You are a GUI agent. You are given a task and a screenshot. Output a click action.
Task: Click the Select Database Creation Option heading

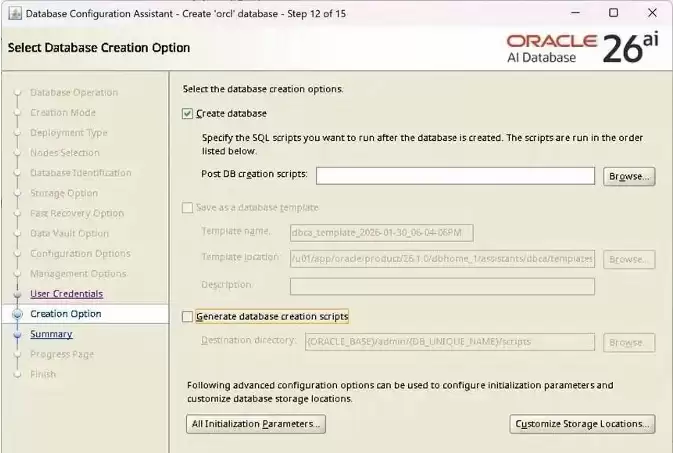click(99, 48)
